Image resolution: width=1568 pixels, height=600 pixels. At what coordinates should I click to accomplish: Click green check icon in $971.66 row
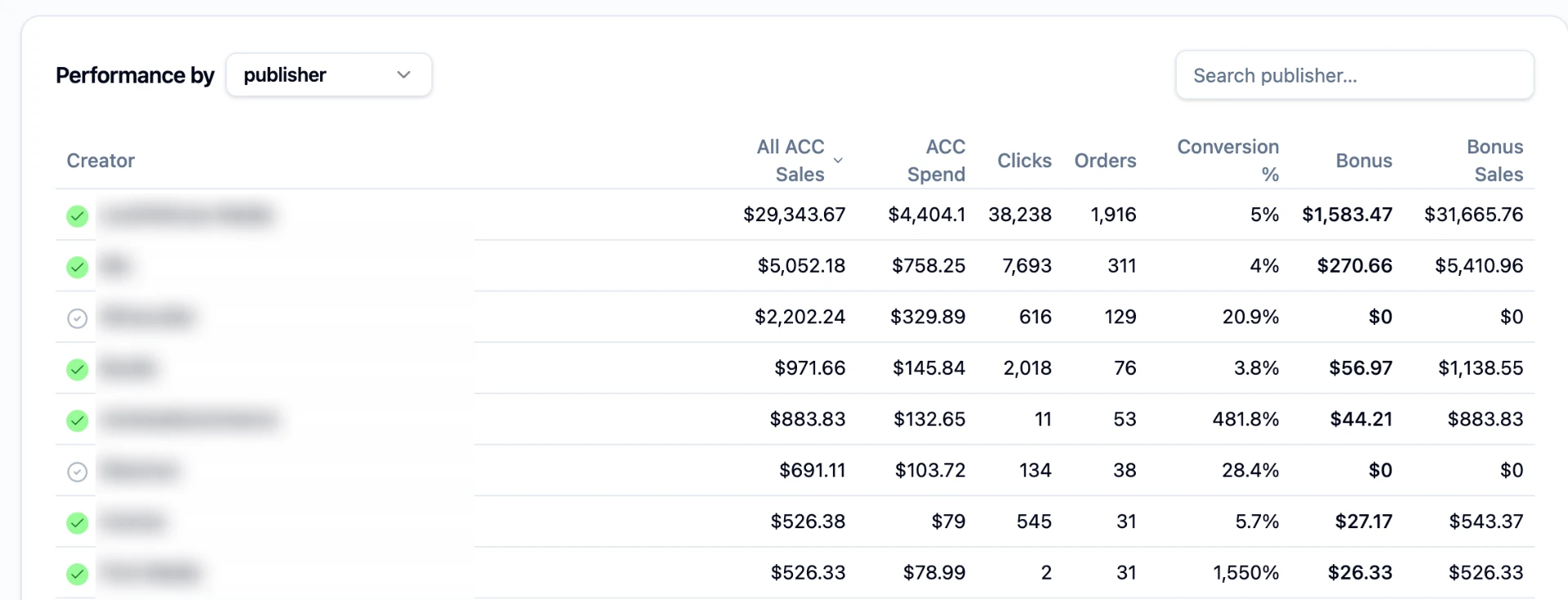(78, 369)
